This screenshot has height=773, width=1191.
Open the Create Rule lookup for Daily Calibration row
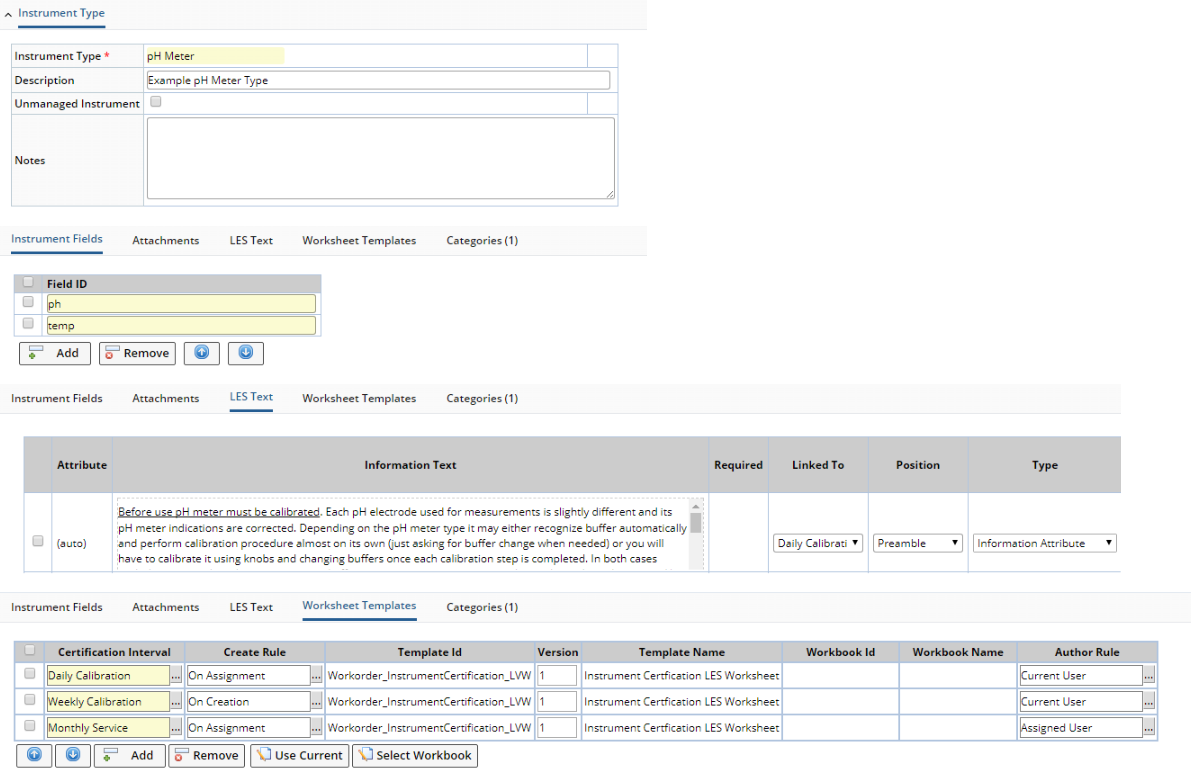(x=317, y=675)
